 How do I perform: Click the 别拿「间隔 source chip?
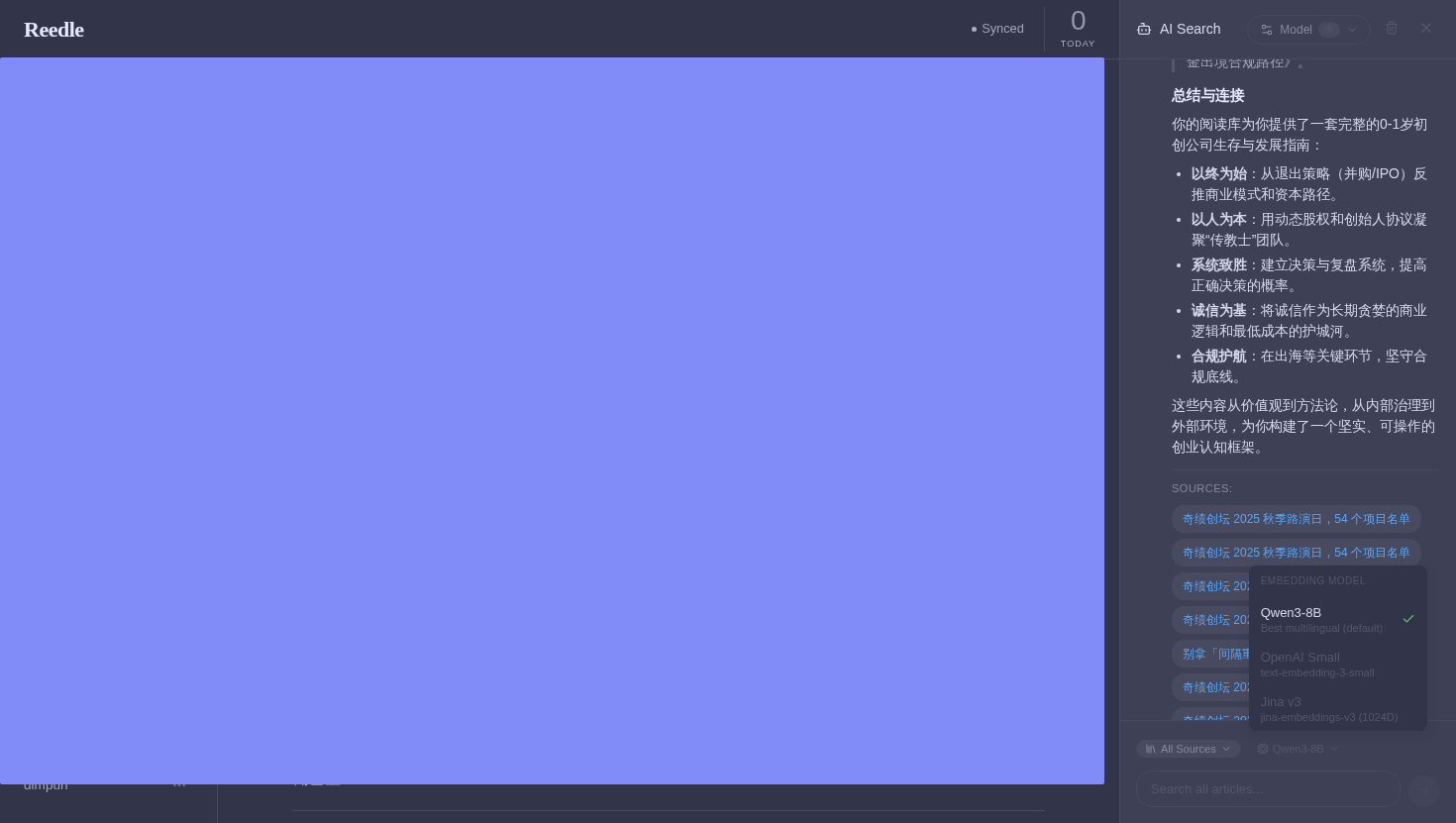(x=1210, y=654)
